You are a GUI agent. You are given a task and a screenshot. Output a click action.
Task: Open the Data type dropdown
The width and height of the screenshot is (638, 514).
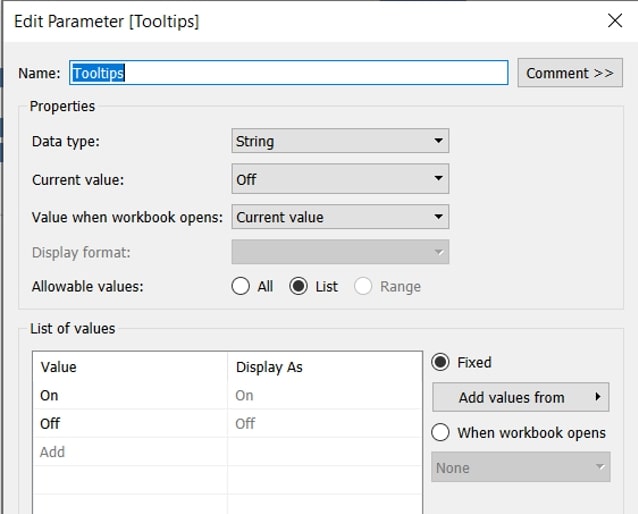pyautogui.click(x=340, y=141)
